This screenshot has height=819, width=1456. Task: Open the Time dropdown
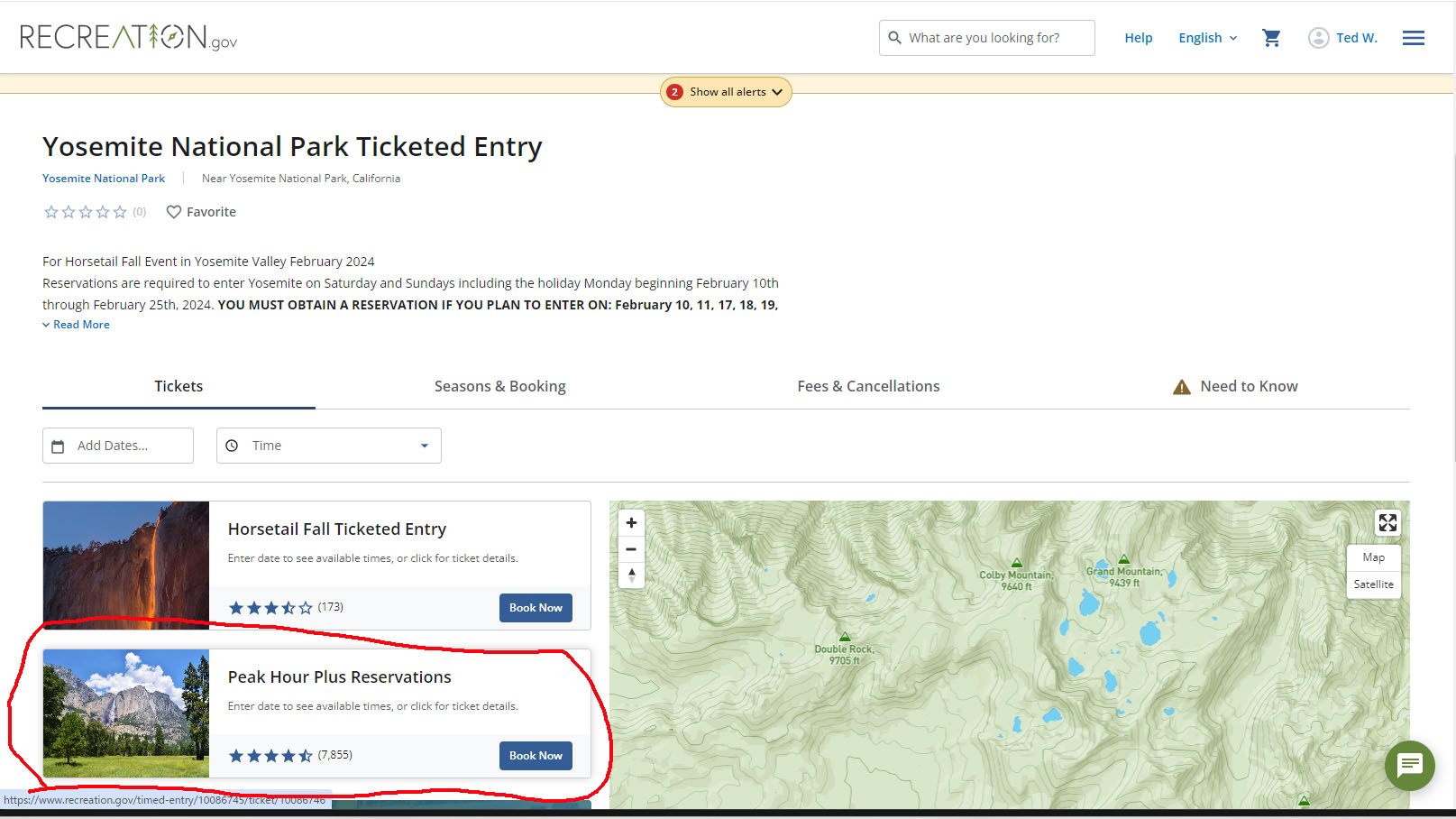click(x=329, y=446)
